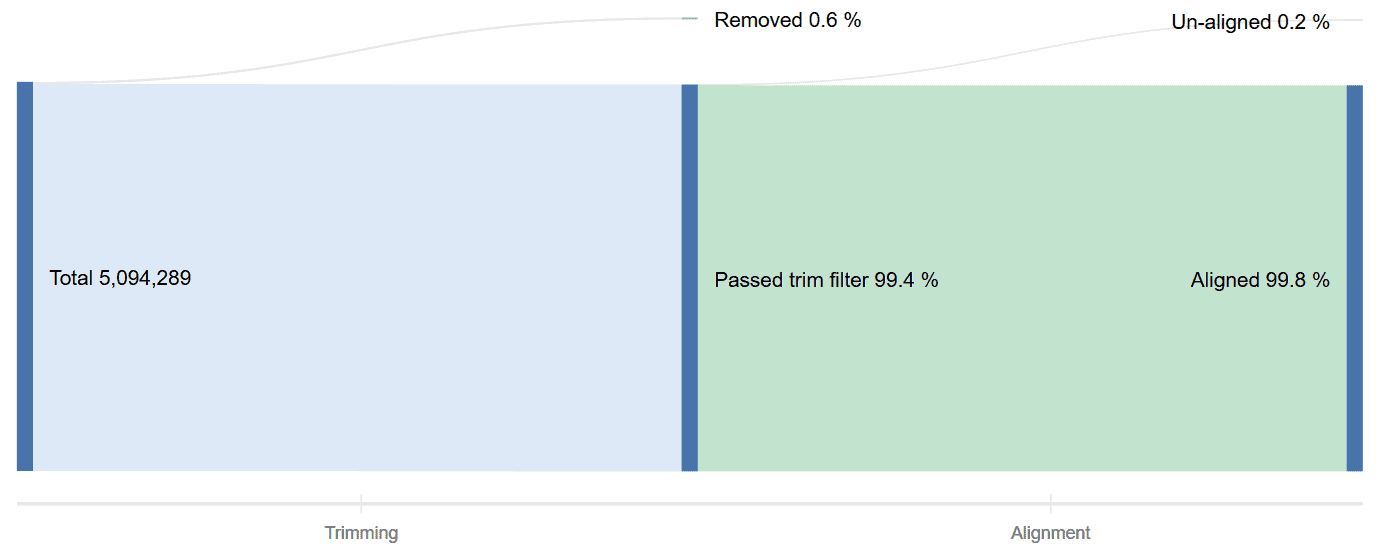1380x555 pixels.
Task: Select the Trimming stage axis label
Action: (x=361, y=533)
